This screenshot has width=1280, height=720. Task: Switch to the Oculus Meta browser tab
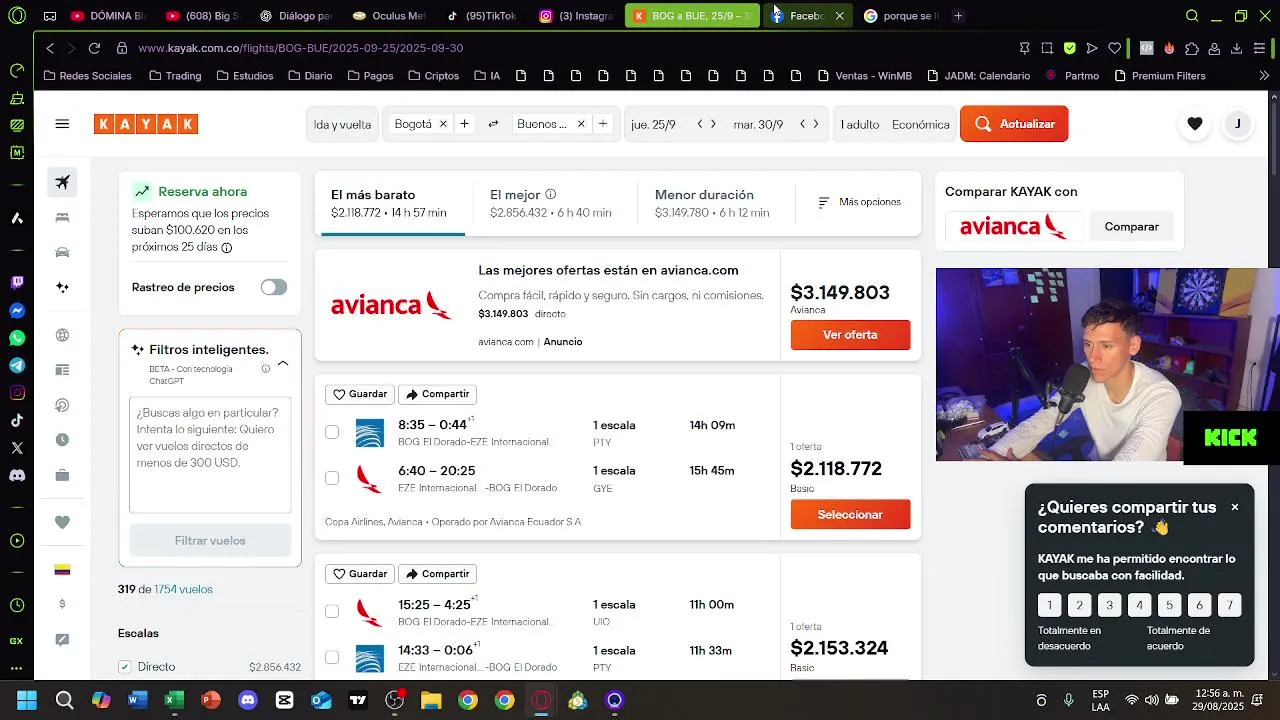coord(389,16)
